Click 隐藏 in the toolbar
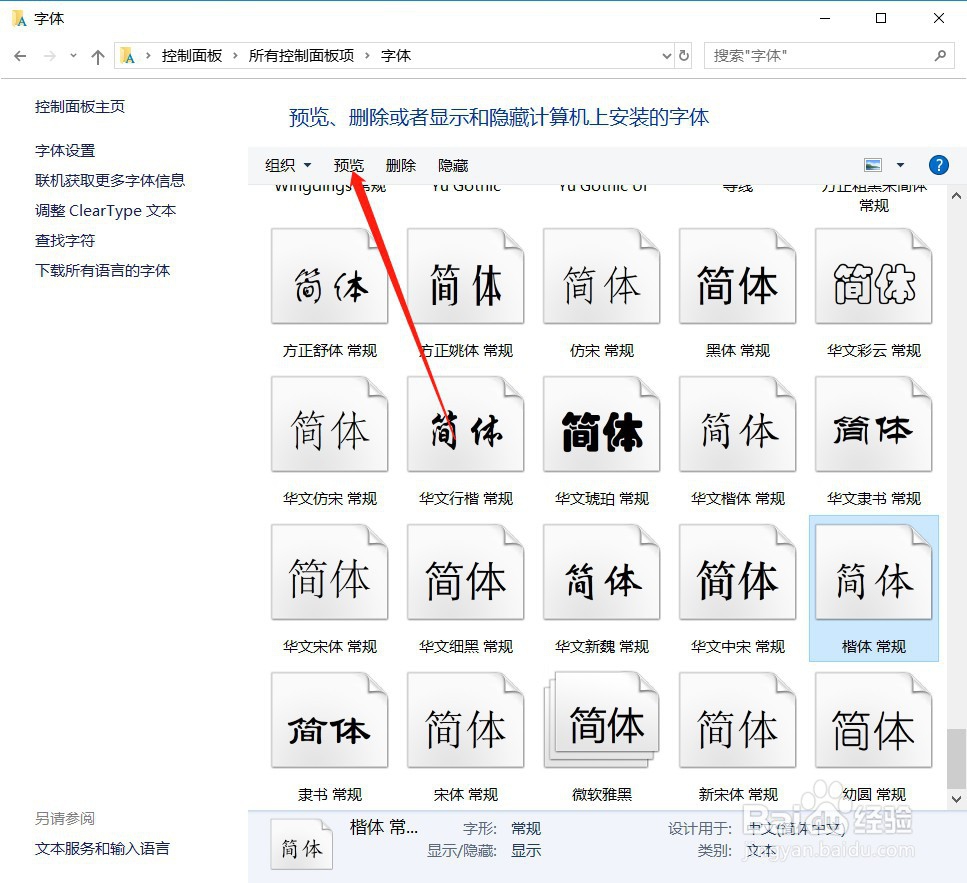Screen dimensions: 967x883 (x=452, y=165)
